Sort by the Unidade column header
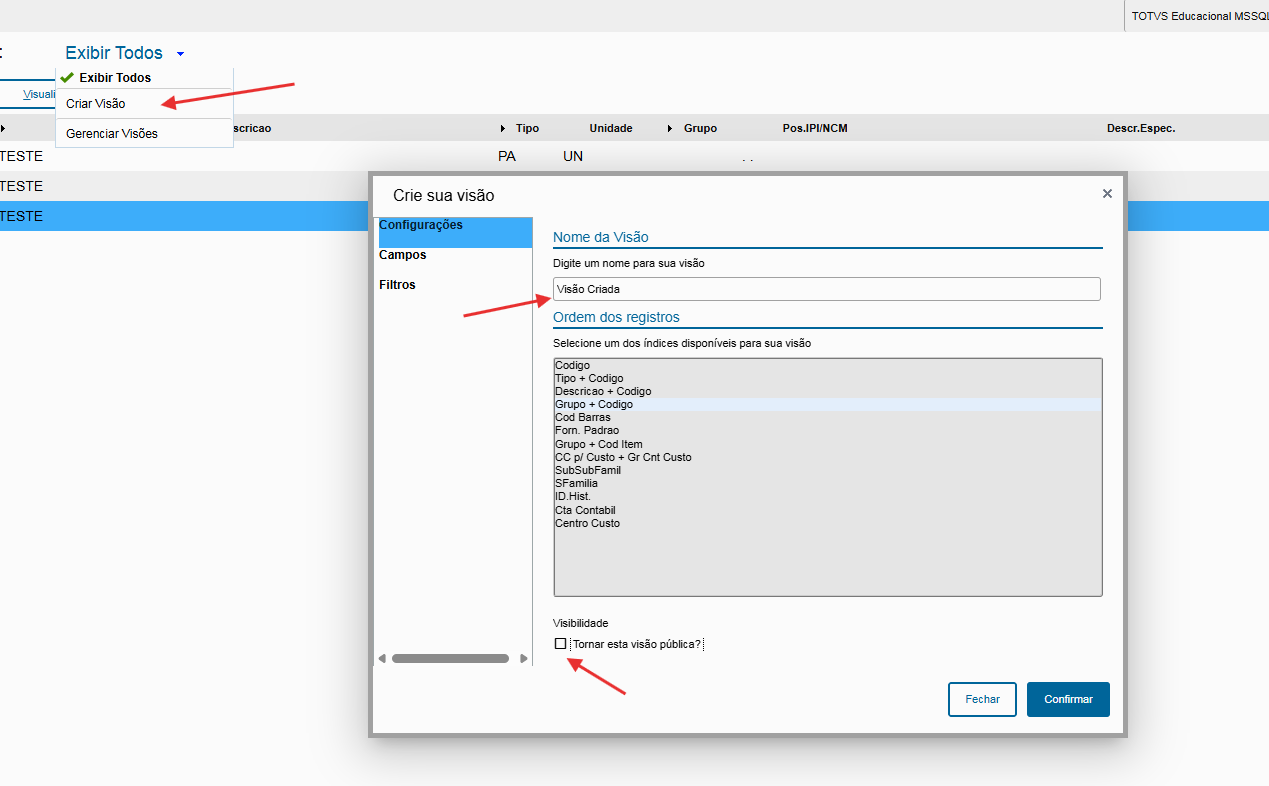Screen dimensions: 1269x786 (611, 129)
